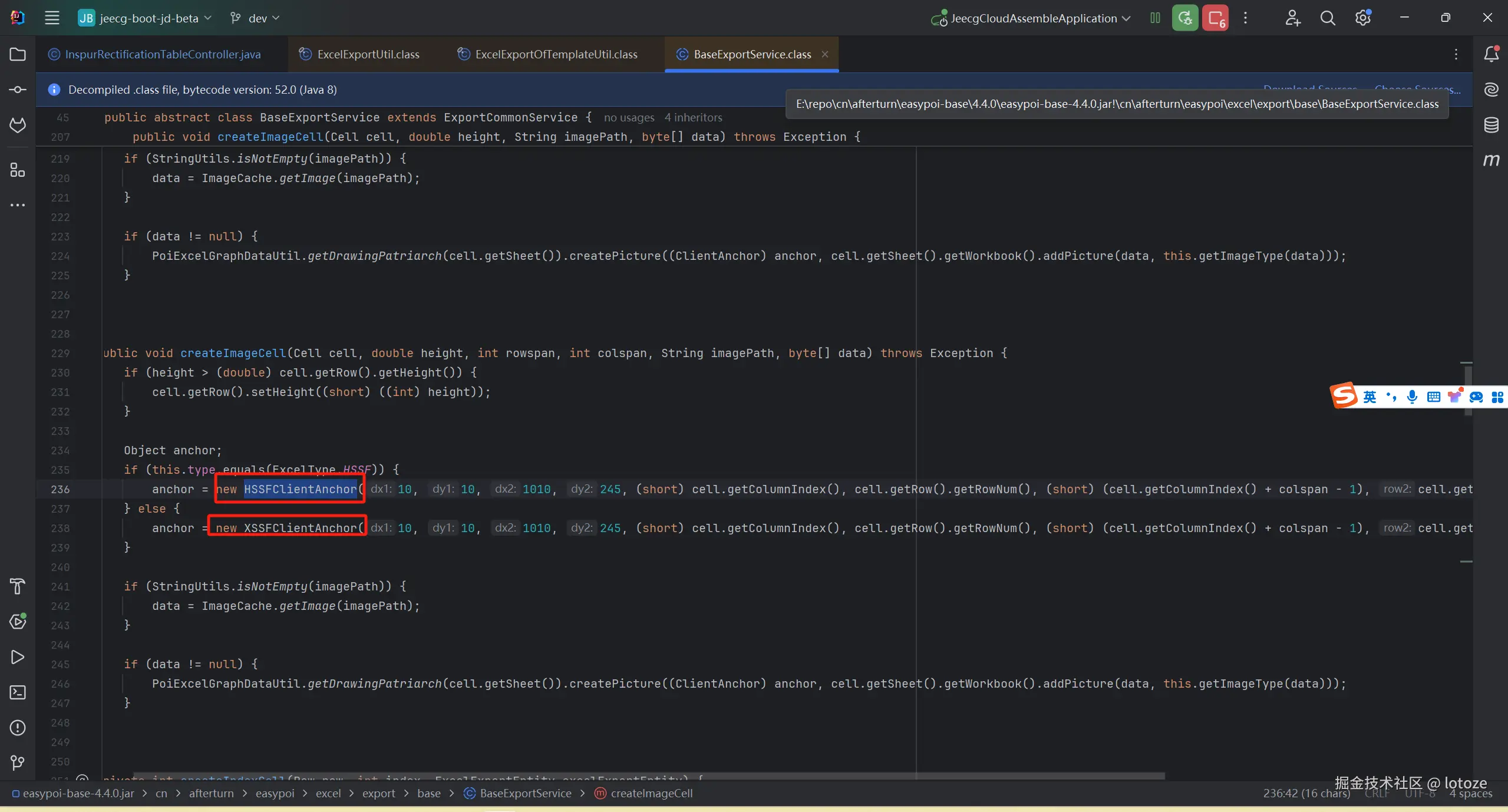
Task: Expand the jeecg-boot-jd-beta project dropdown
Action: [x=149, y=18]
